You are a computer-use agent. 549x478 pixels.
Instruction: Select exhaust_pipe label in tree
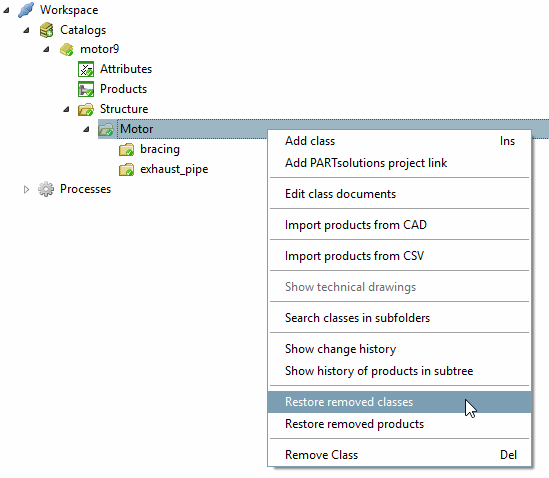(x=174, y=169)
